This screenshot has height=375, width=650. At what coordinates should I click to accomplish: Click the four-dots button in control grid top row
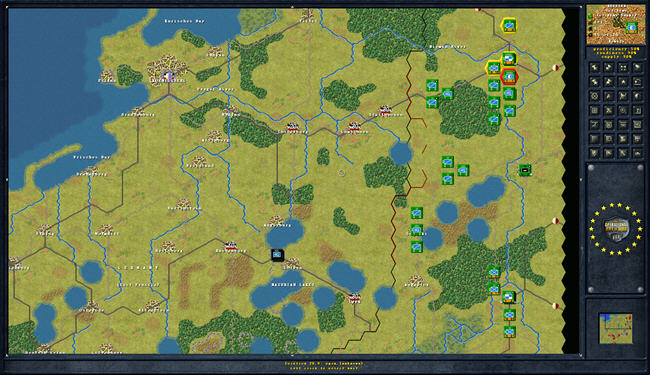click(x=623, y=68)
